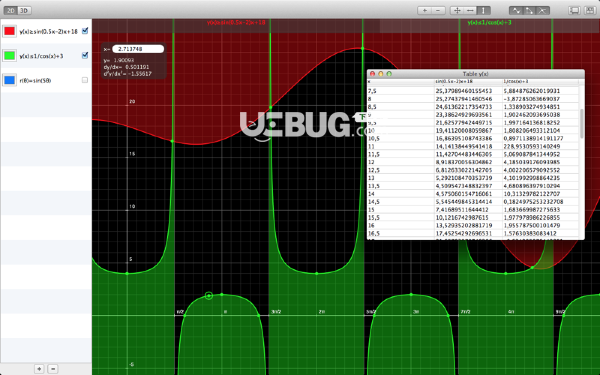Screen dimensions: 600x375
Task: Click x value 10,5 in the table
Action: [x=373, y=138]
